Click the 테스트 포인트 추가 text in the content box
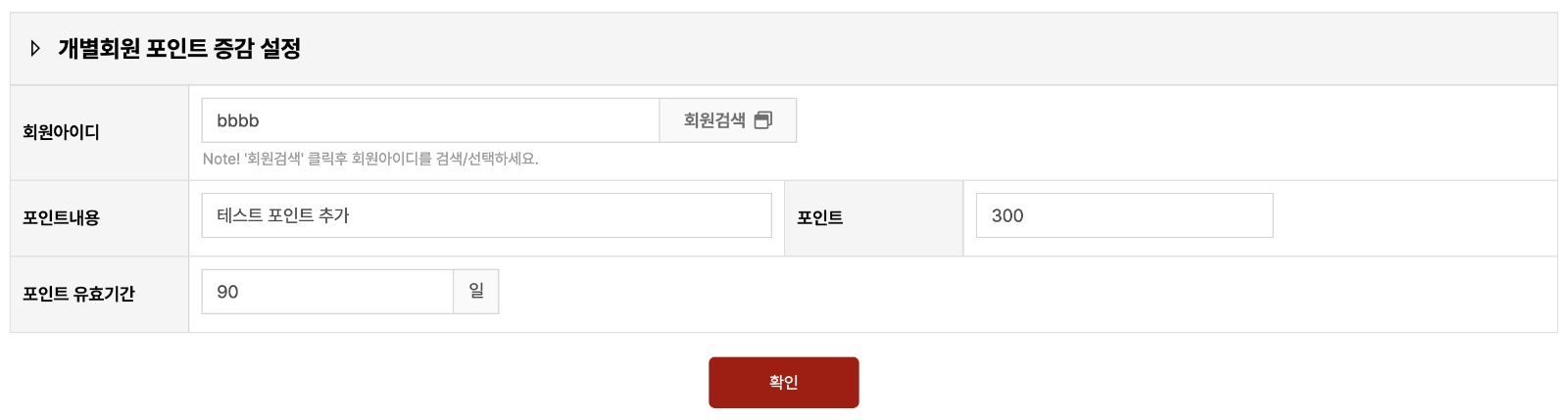This screenshot has width=1568, height=420. click(283, 215)
